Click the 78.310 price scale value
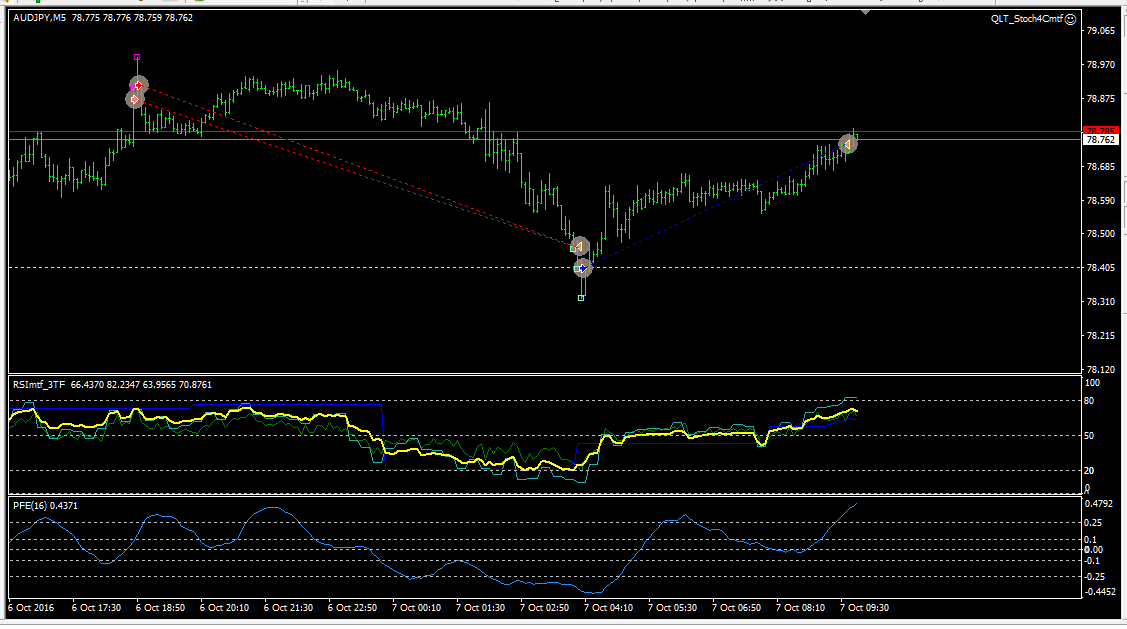Viewport: 1127px width, 629px height. [x=1100, y=301]
